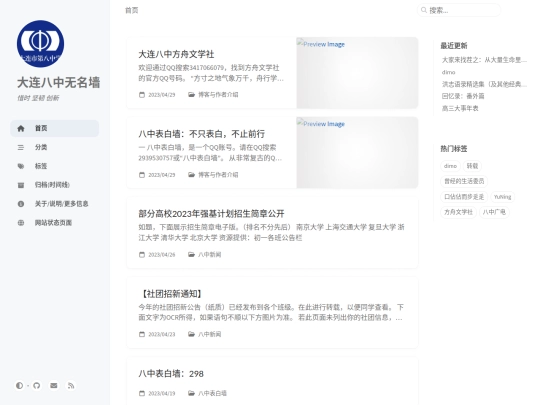Open the RSS feed icon
Viewport: 540px width, 405px height.
coord(71,385)
